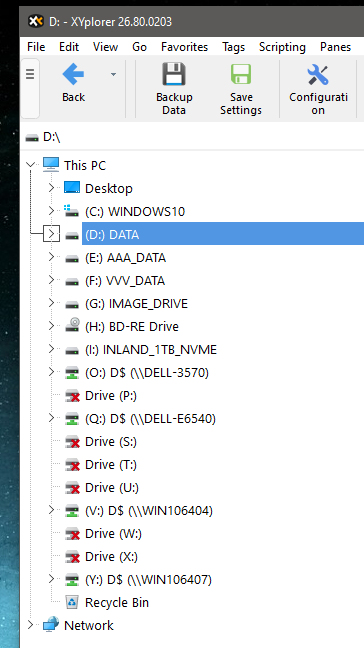Click the (D:) DATA drive icon
The width and height of the screenshot is (364, 648).
(x=72, y=236)
